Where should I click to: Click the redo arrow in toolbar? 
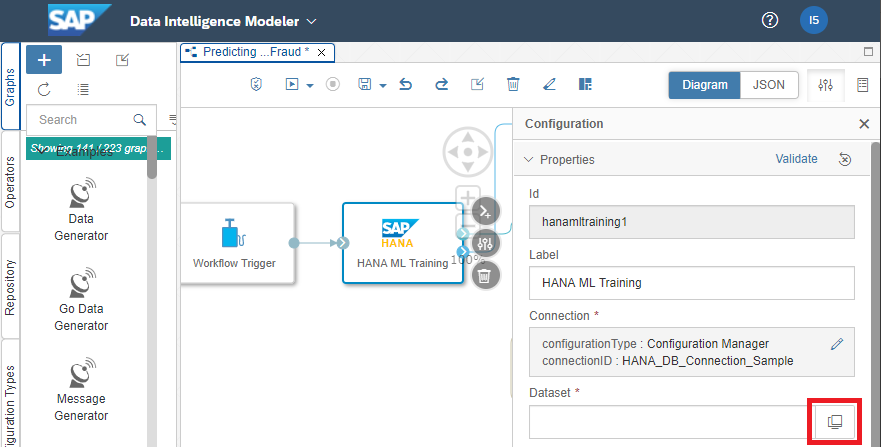pyautogui.click(x=441, y=85)
